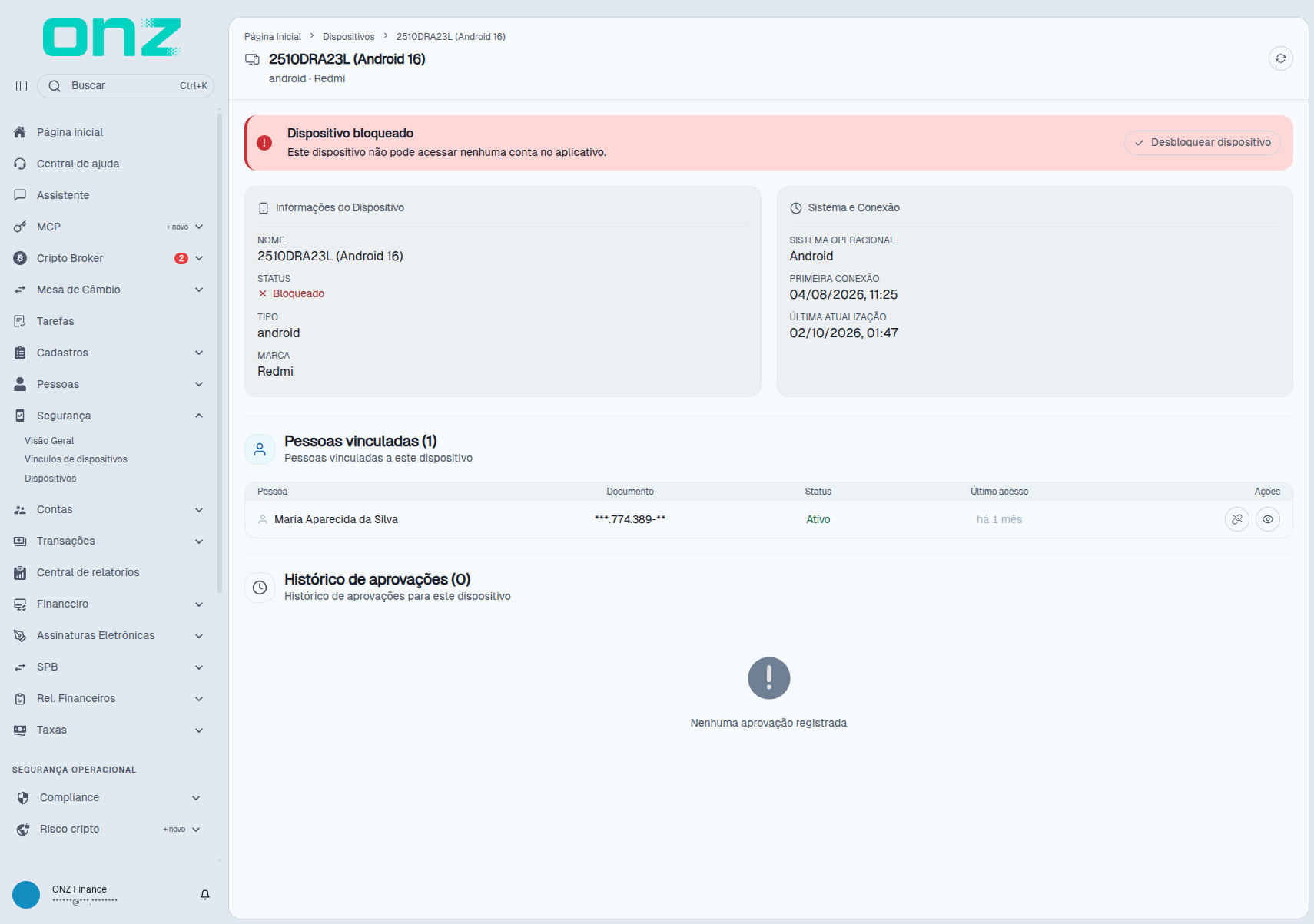Open Dispositivos submenu item in sidebar
Viewport: 1314px width, 924px height.
point(51,479)
